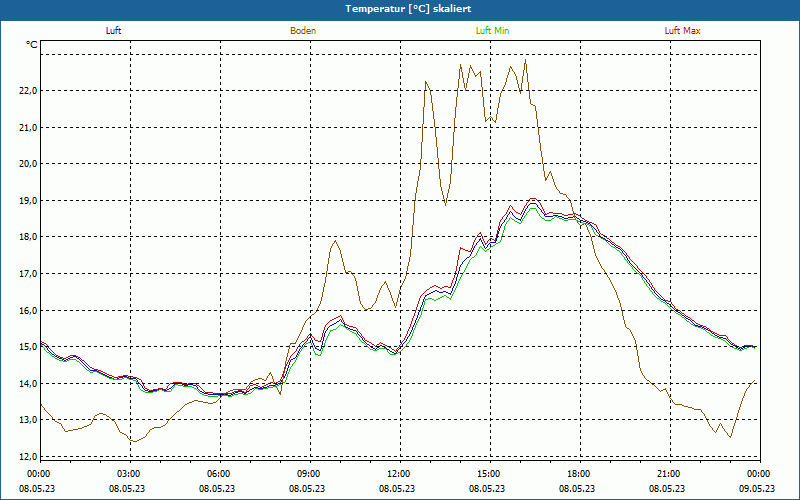Viewport: 800px width, 500px height.
Task: Click the 09.05.23 date label
Action: tap(757, 488)
